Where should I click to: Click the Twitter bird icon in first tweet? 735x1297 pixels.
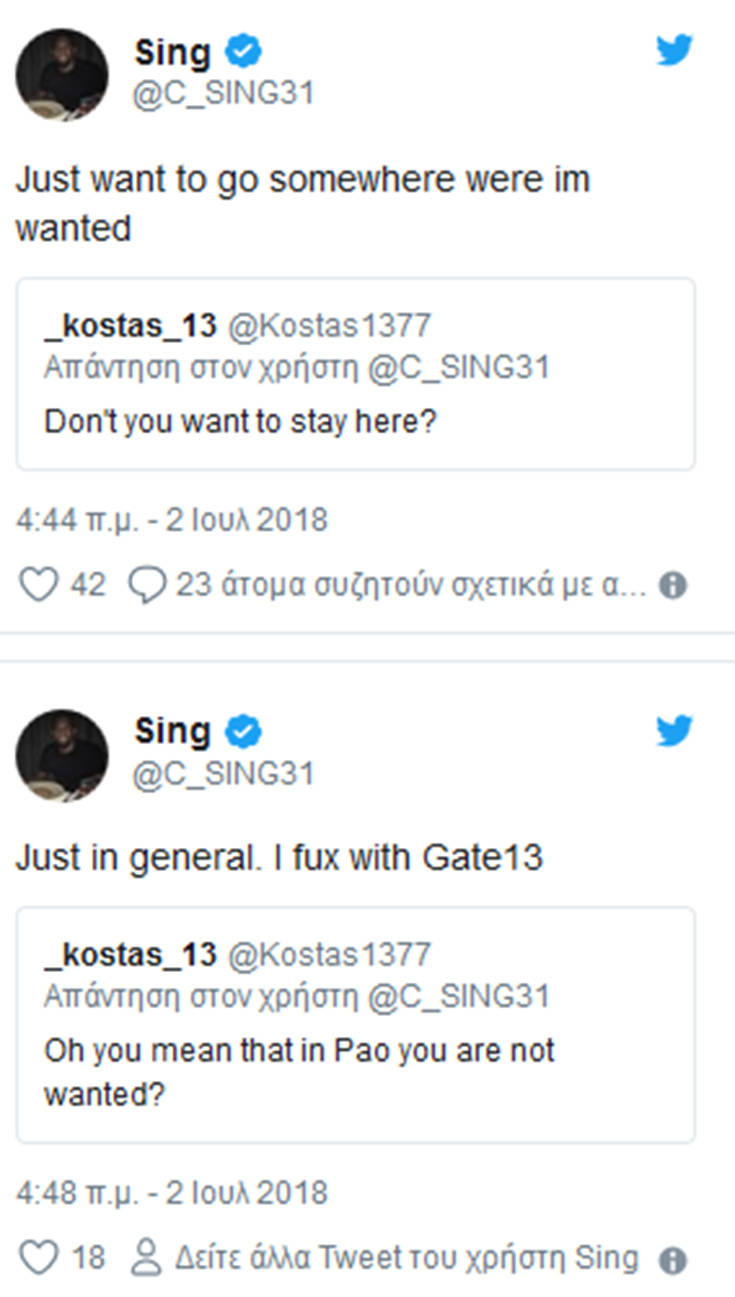click(x=674, y=50)
